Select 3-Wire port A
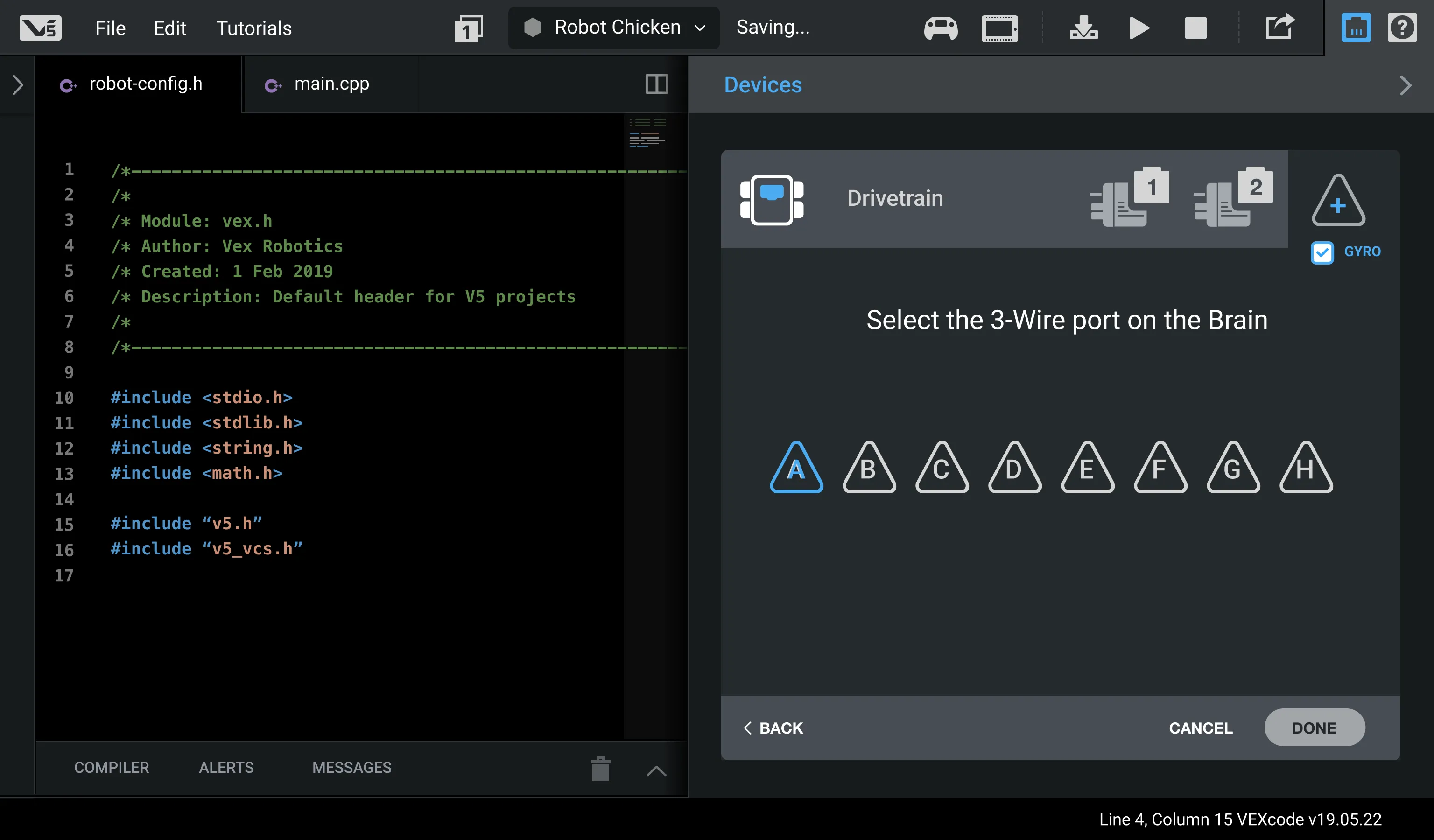1434x840 pixels. pos(796,469)
